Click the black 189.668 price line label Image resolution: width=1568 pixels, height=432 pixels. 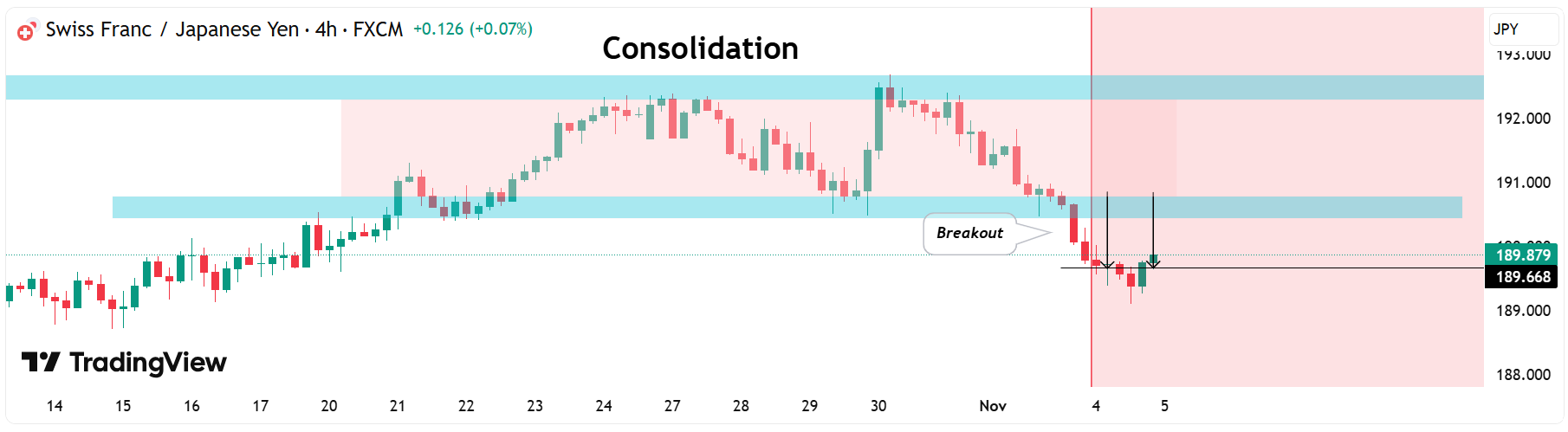(x=1523, y=277)
